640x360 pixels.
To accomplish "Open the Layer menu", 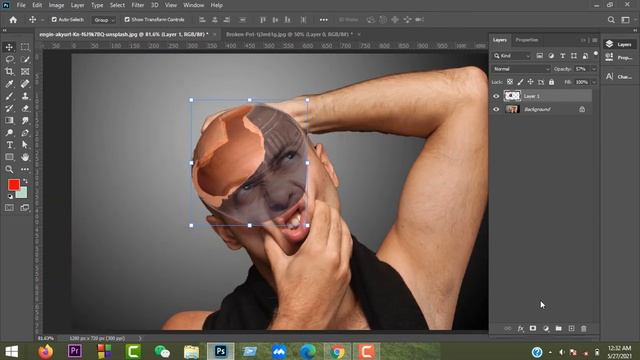I will click(77, 5).
